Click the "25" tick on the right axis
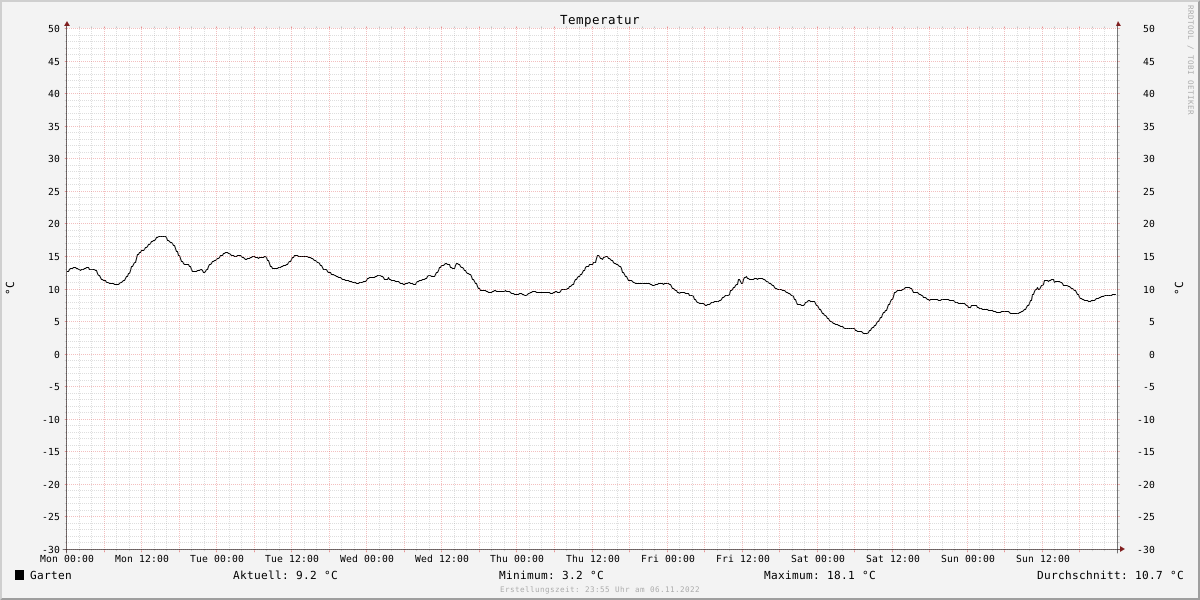The image size is (1200, 600). [1149, 192]
